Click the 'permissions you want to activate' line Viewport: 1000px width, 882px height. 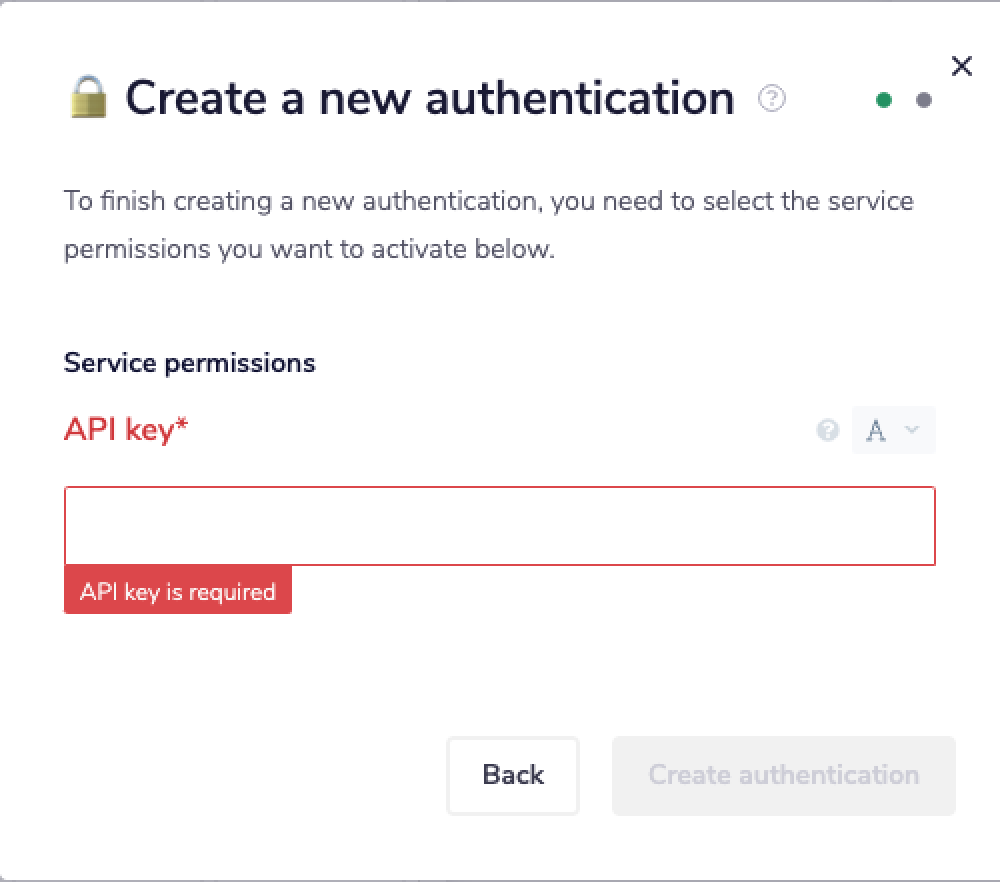[x=309, y=248]
